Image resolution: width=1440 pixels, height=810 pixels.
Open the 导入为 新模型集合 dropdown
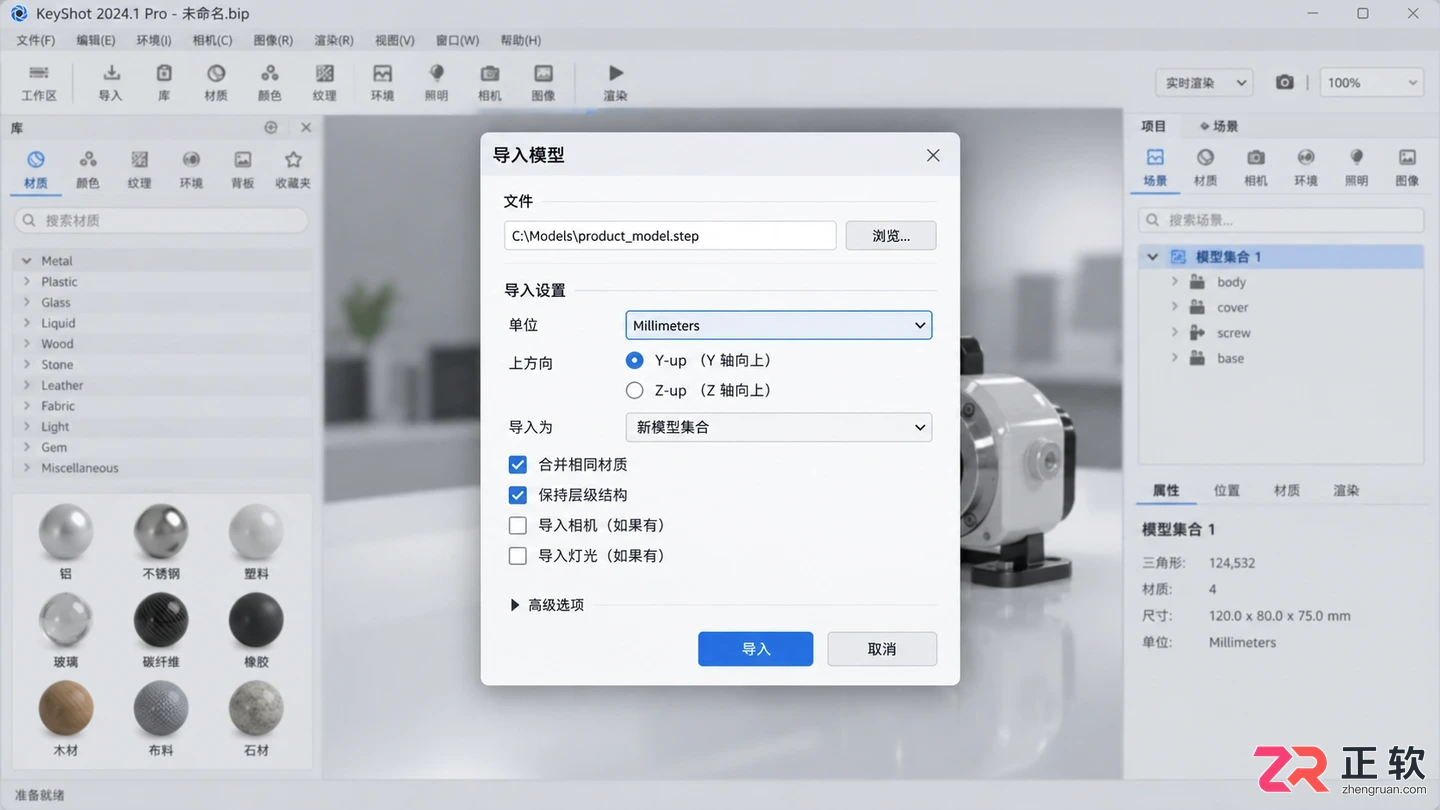click(778, 427)
